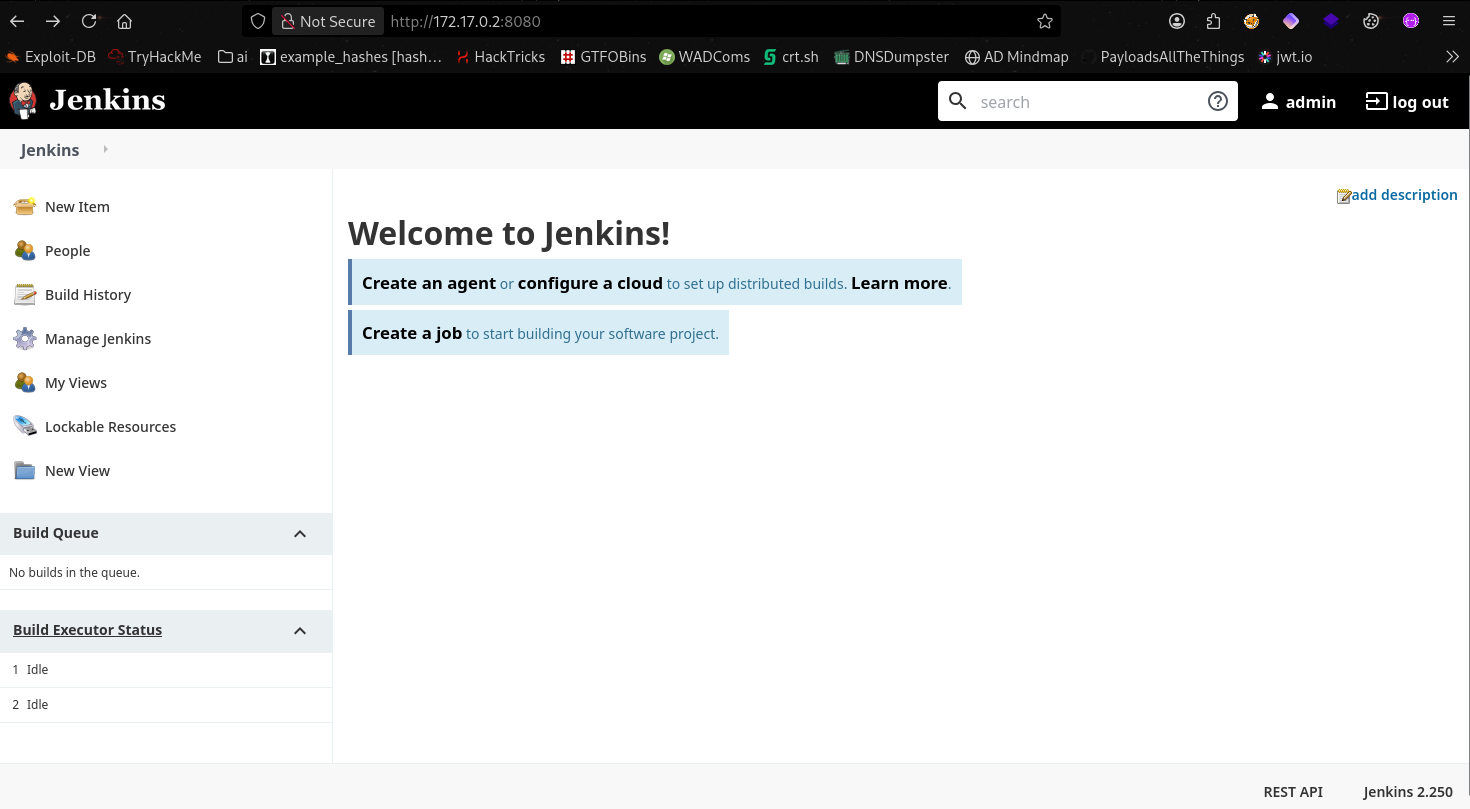Click the Manage Jenkins gear icon
Image resolution: width=1470 pixels, height=809 pixels.
coord(25,339)
